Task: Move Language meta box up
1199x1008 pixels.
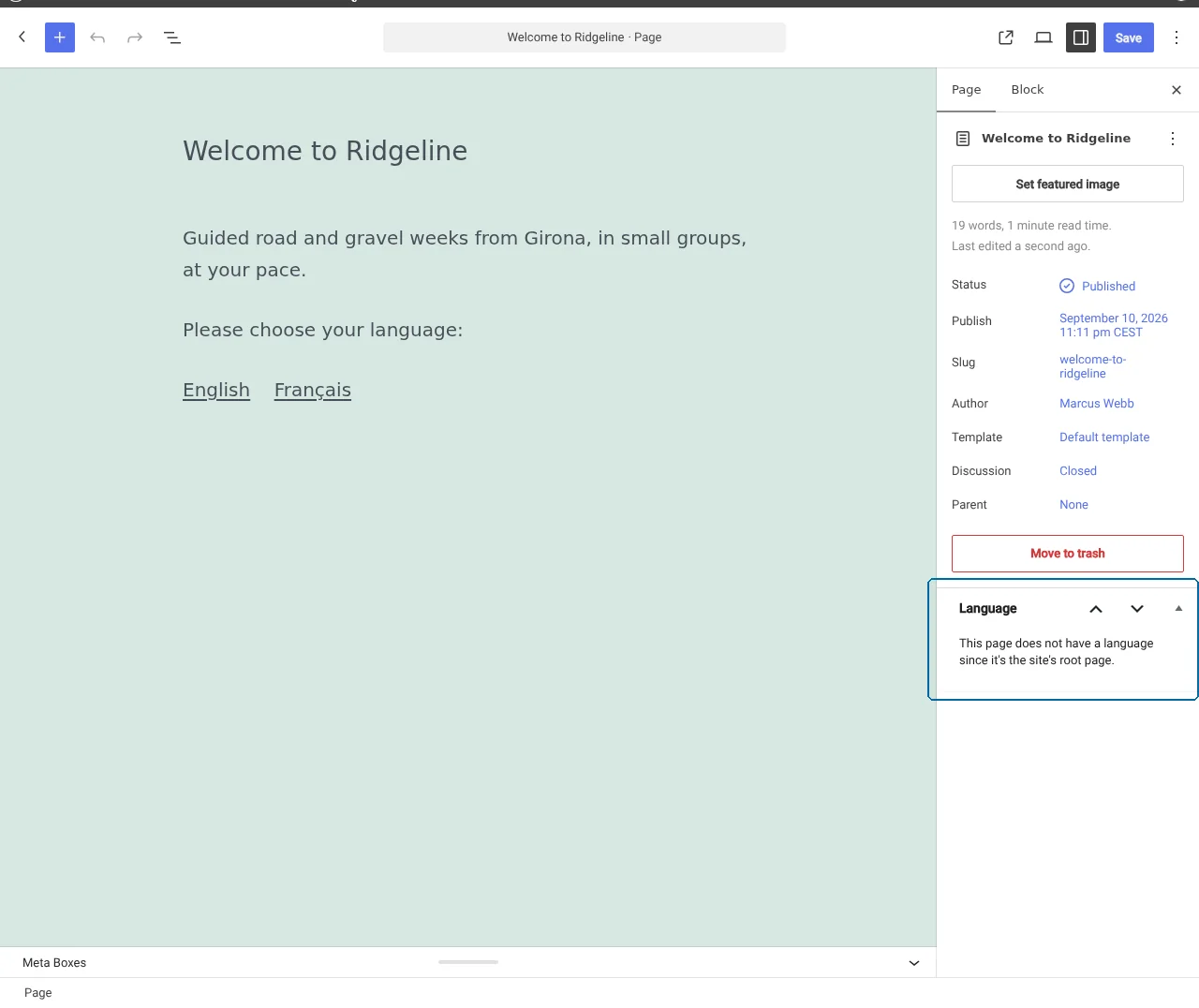Action: 1096,609
